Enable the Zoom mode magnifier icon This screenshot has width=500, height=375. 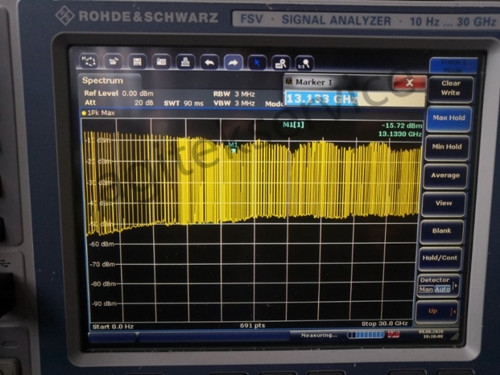click(x=281, y=63)
